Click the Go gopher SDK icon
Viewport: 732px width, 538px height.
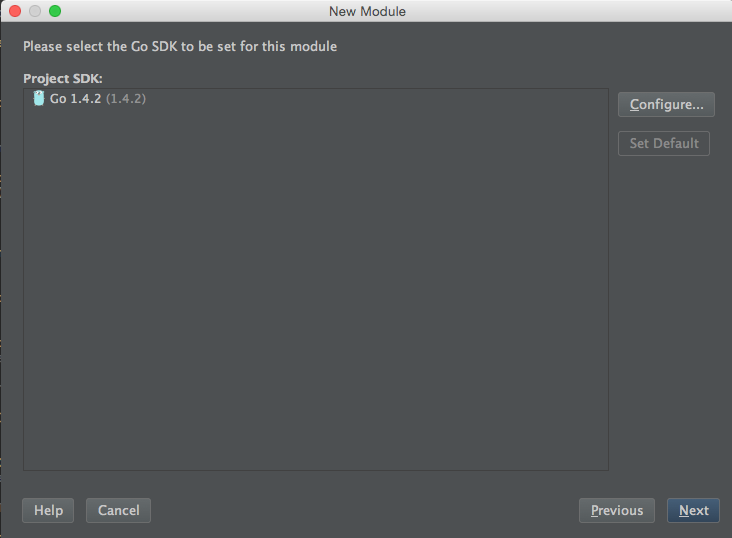tap(39, 99)
